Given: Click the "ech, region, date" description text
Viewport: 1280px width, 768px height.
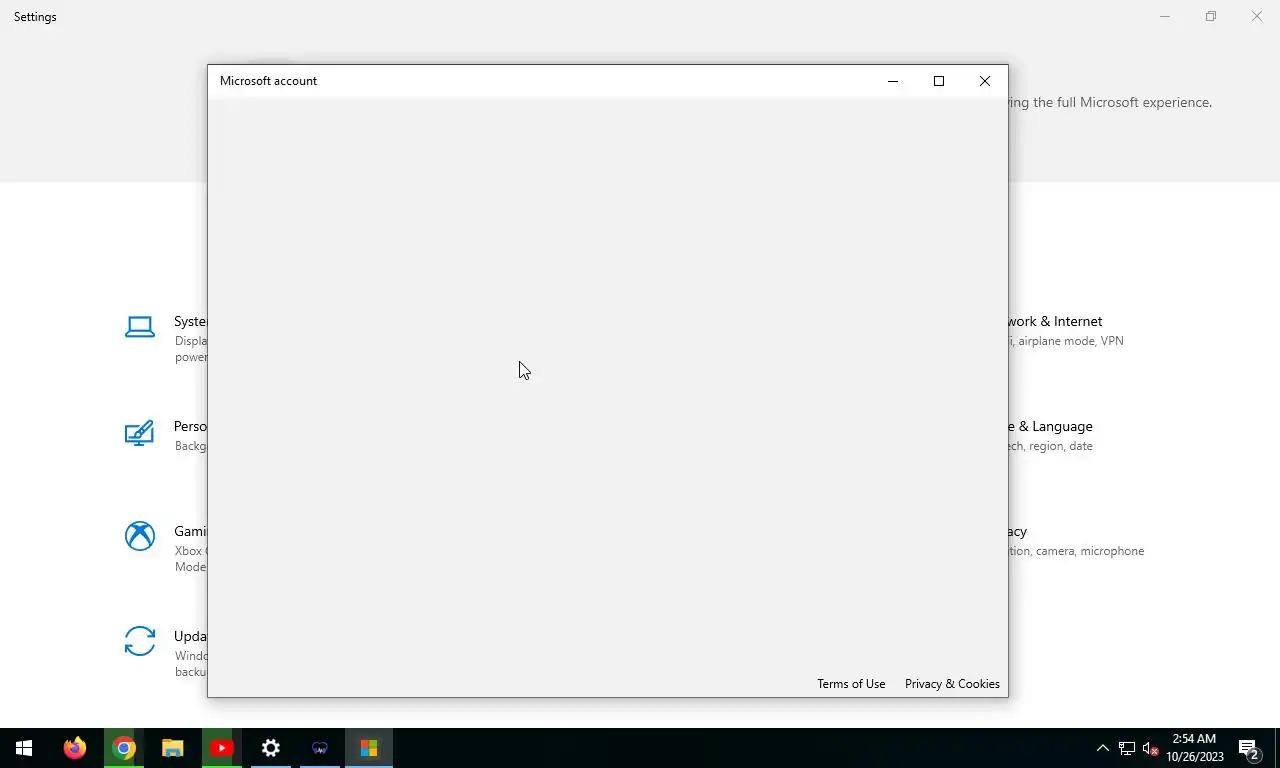Looking at the screenshot, I should pyautogui.click(x=1050, y=446).
